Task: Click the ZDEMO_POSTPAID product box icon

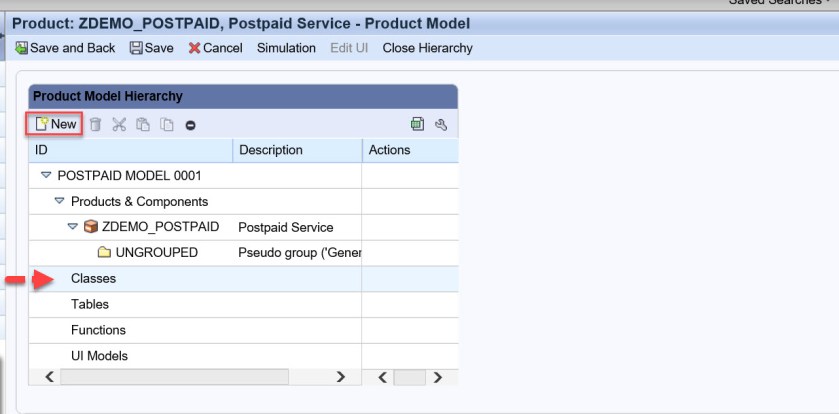Action: tap(91, 227)
